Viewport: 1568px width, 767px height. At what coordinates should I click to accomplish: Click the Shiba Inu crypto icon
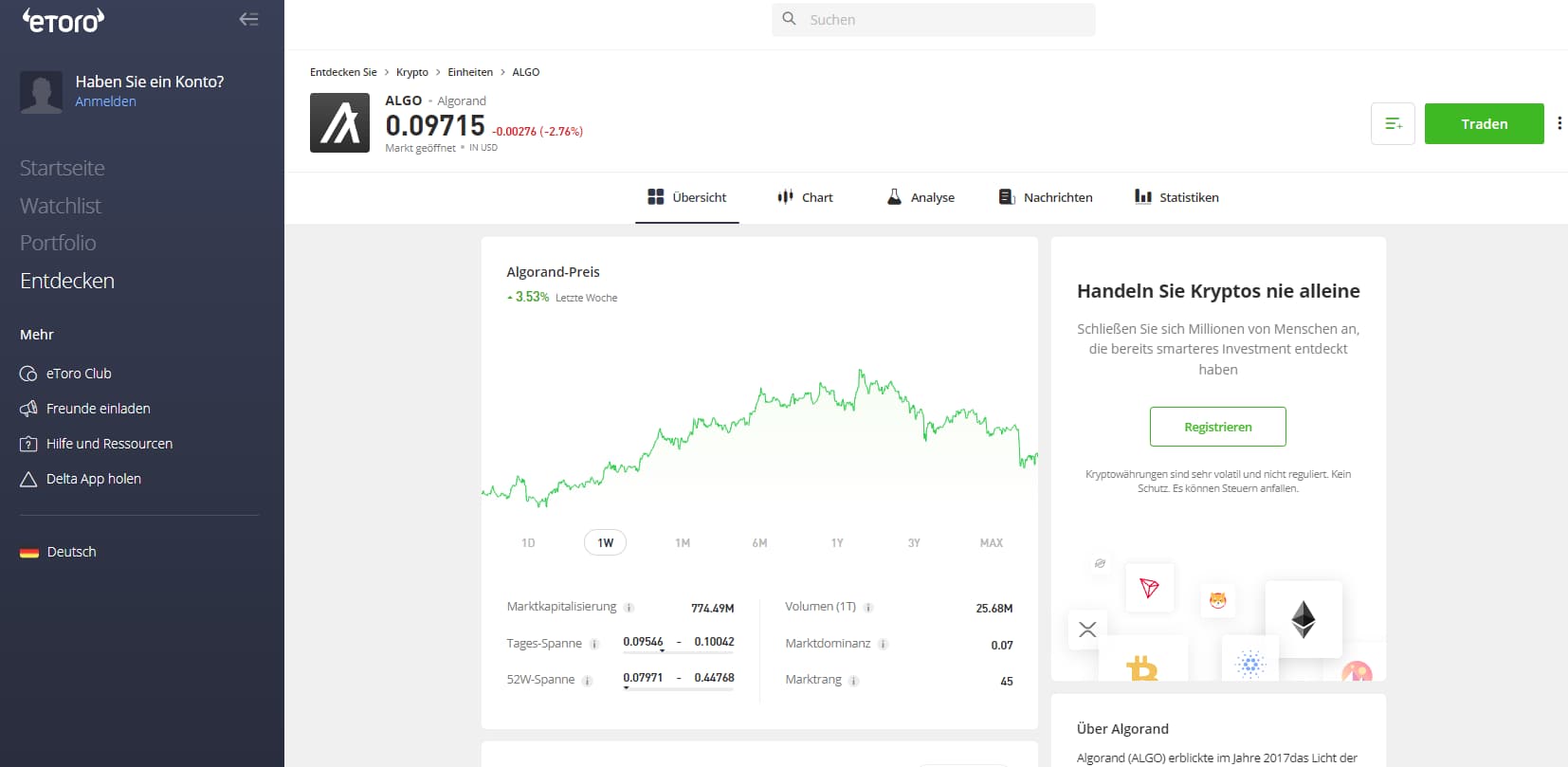[1218, 600]
